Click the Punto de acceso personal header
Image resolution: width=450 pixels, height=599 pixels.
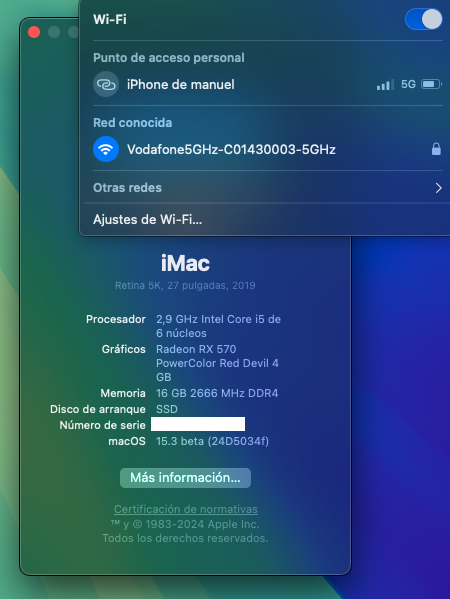pyautogui.click(x=169, y=58)
